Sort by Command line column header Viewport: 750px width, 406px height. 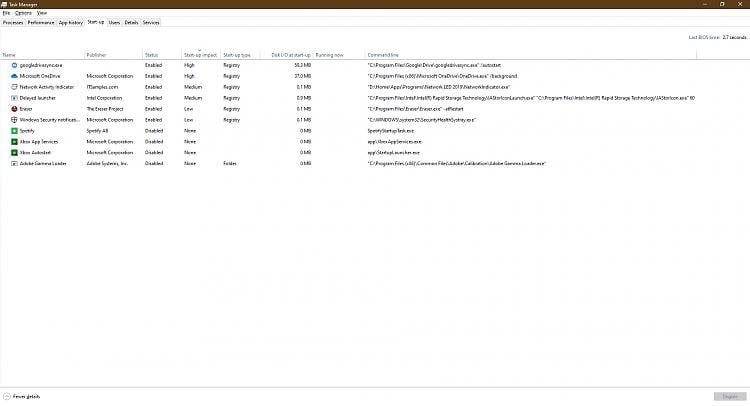click(x=531, y=55)
